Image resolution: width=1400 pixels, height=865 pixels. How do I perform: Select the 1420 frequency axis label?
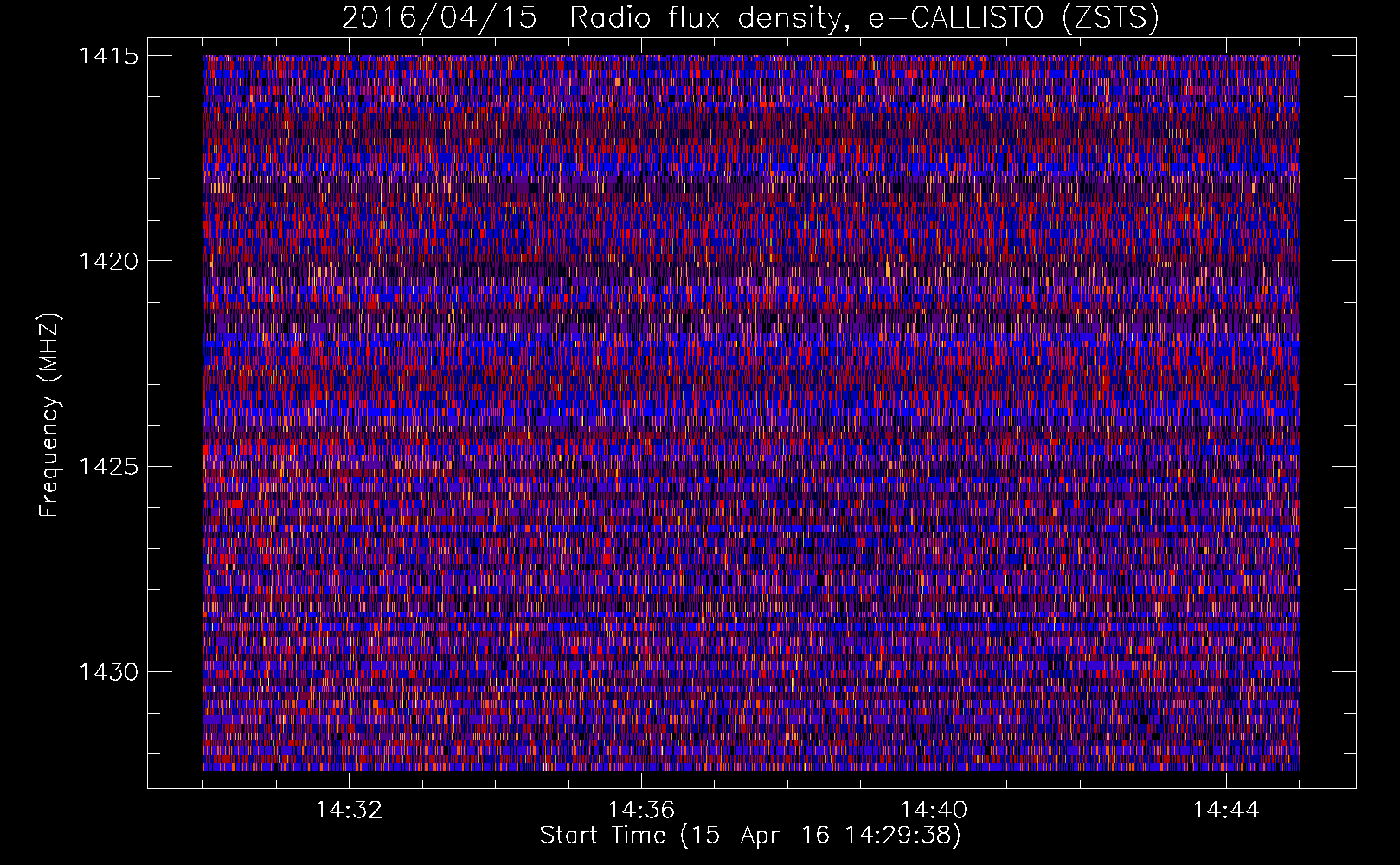coord(108,261)
